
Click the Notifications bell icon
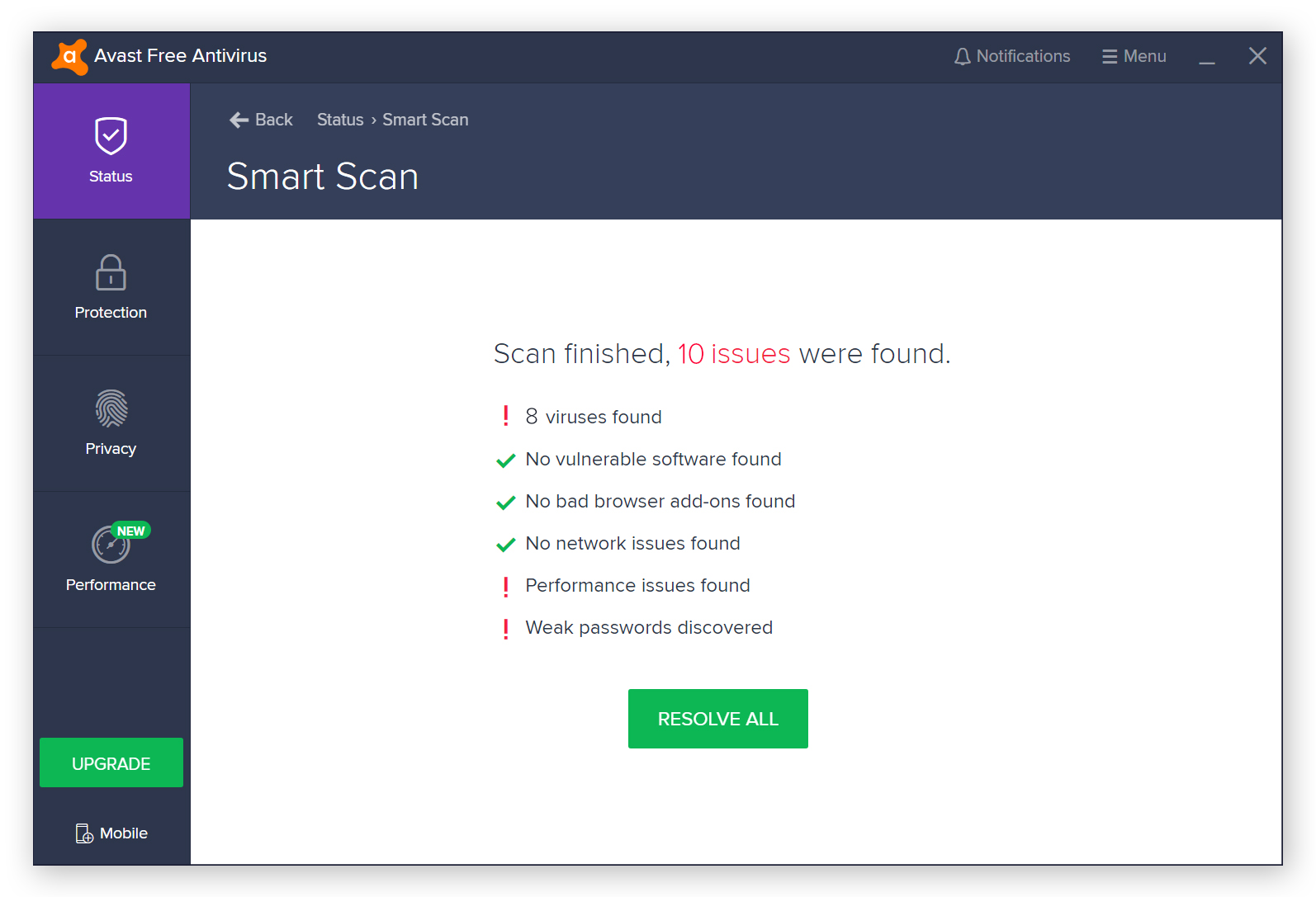click(963, 57)
